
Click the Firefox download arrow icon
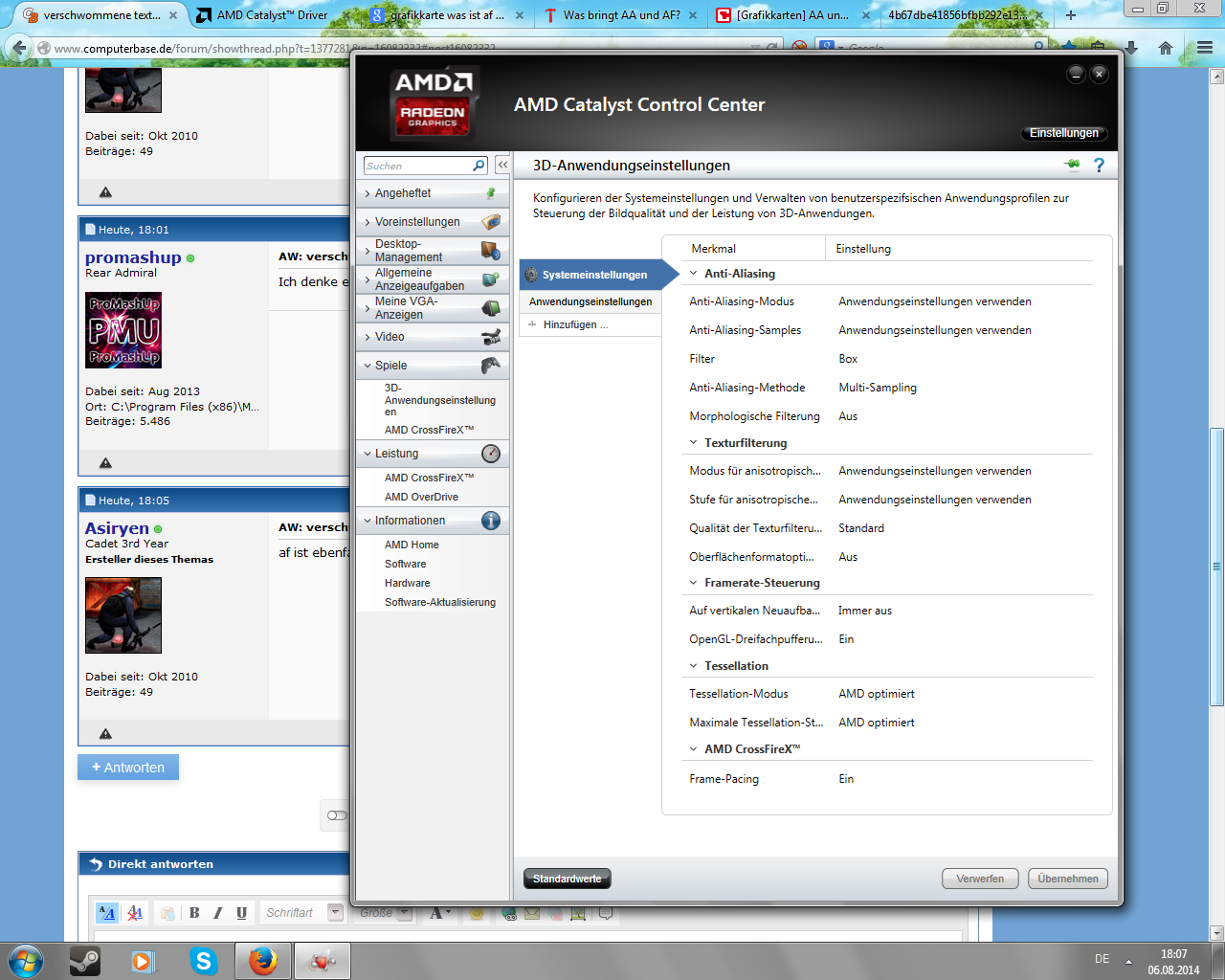(1131, 48)
